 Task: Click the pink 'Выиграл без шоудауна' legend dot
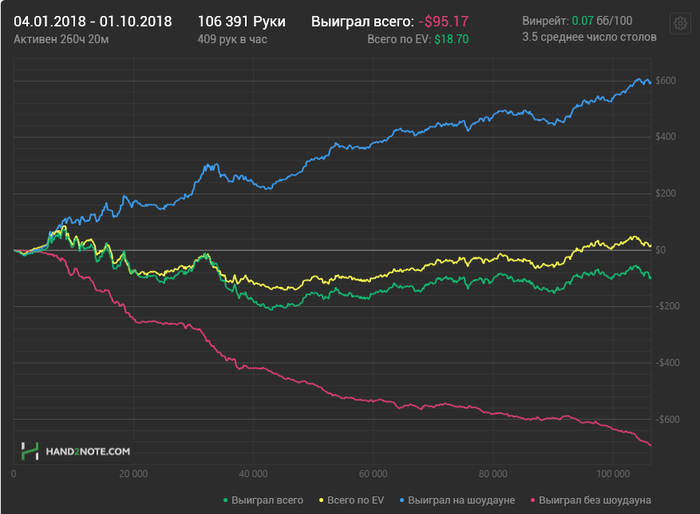point(533,500)
